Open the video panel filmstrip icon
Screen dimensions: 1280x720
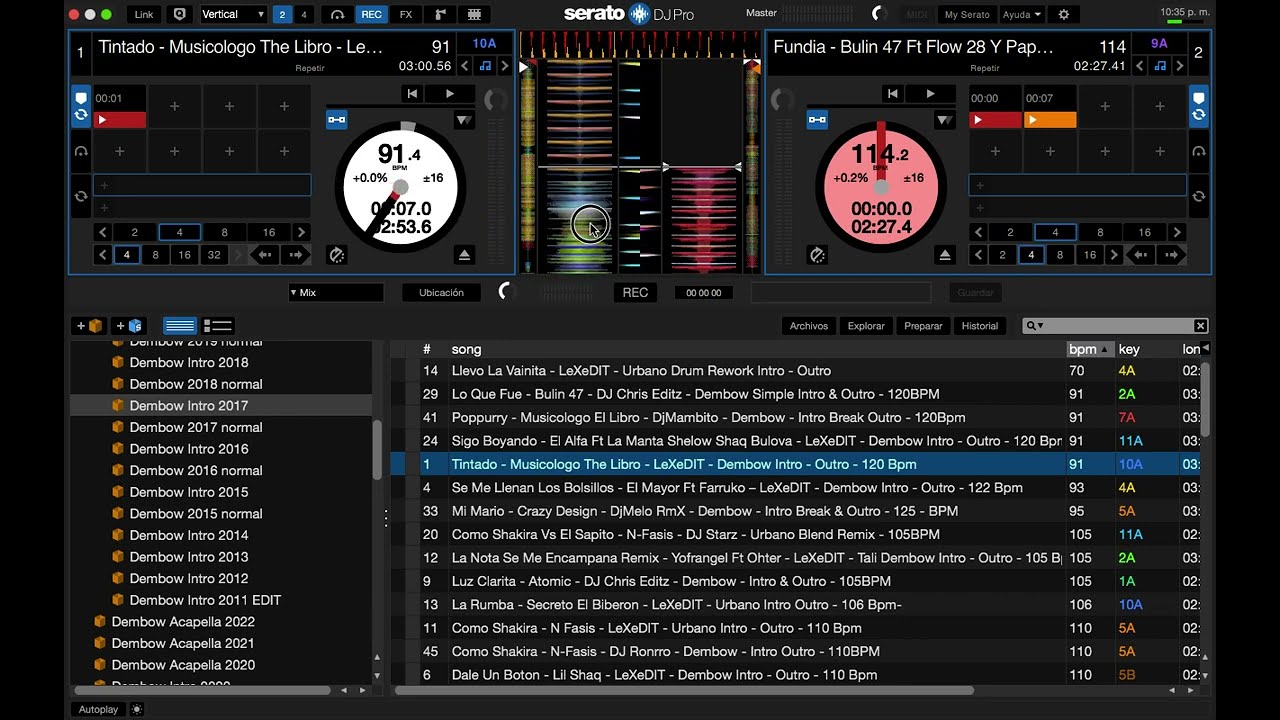(x=474, y=14)
